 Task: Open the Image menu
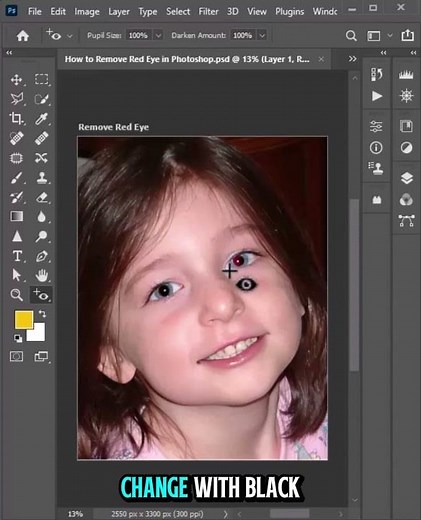click(x=87, y=11)
